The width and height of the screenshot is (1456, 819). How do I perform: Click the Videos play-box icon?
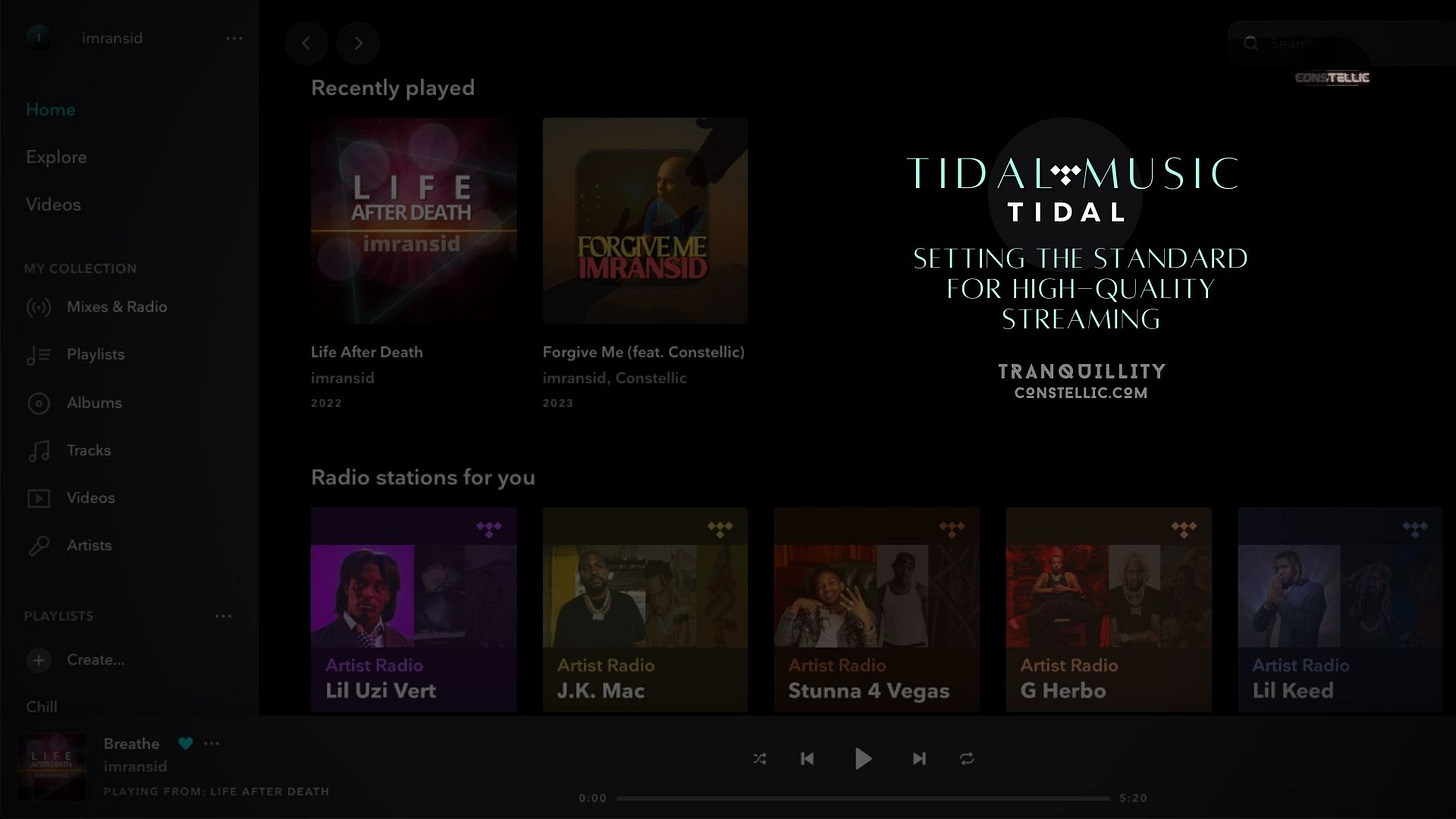point(38,498)
